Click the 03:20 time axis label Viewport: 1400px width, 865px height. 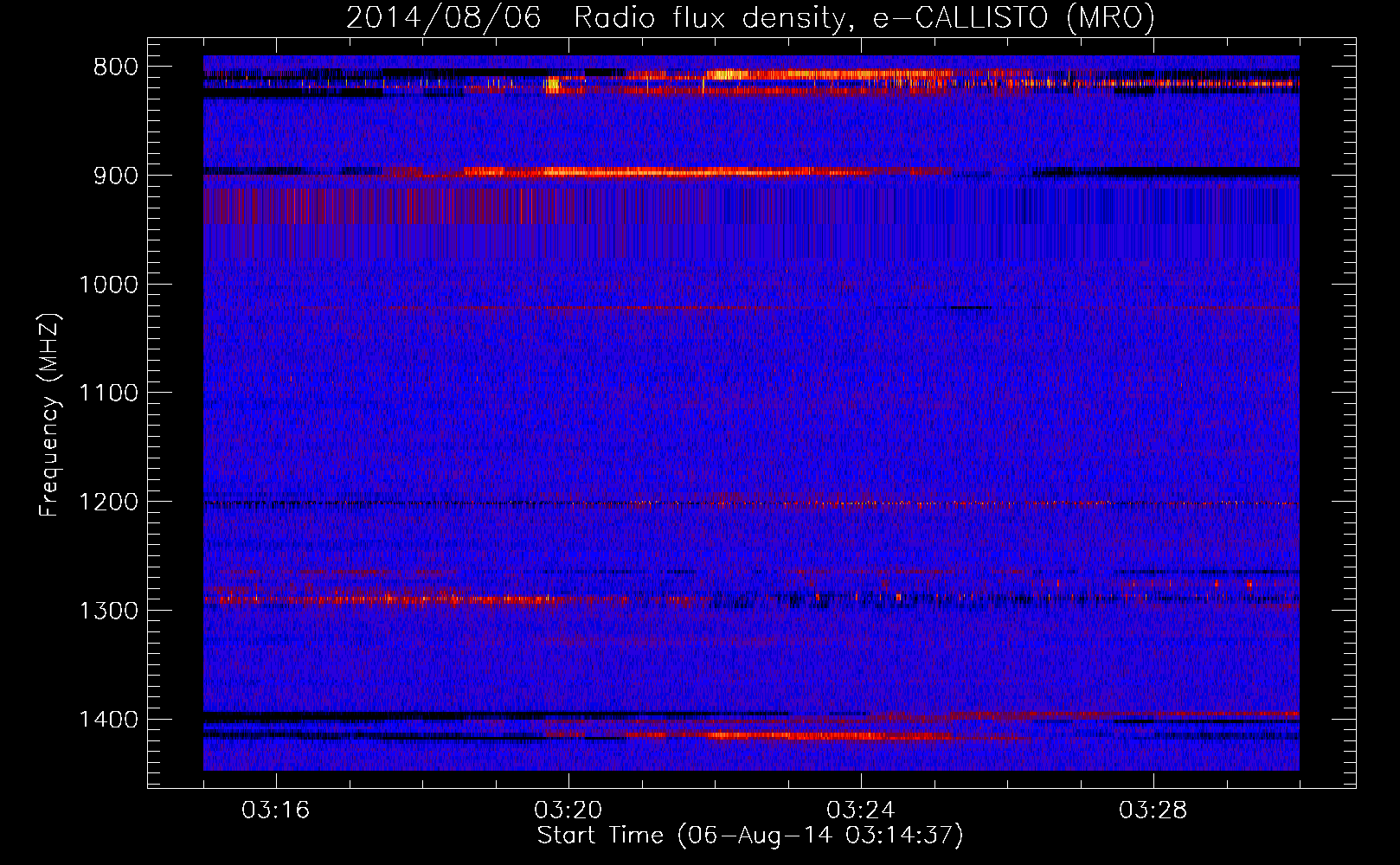tap(568, 811)
